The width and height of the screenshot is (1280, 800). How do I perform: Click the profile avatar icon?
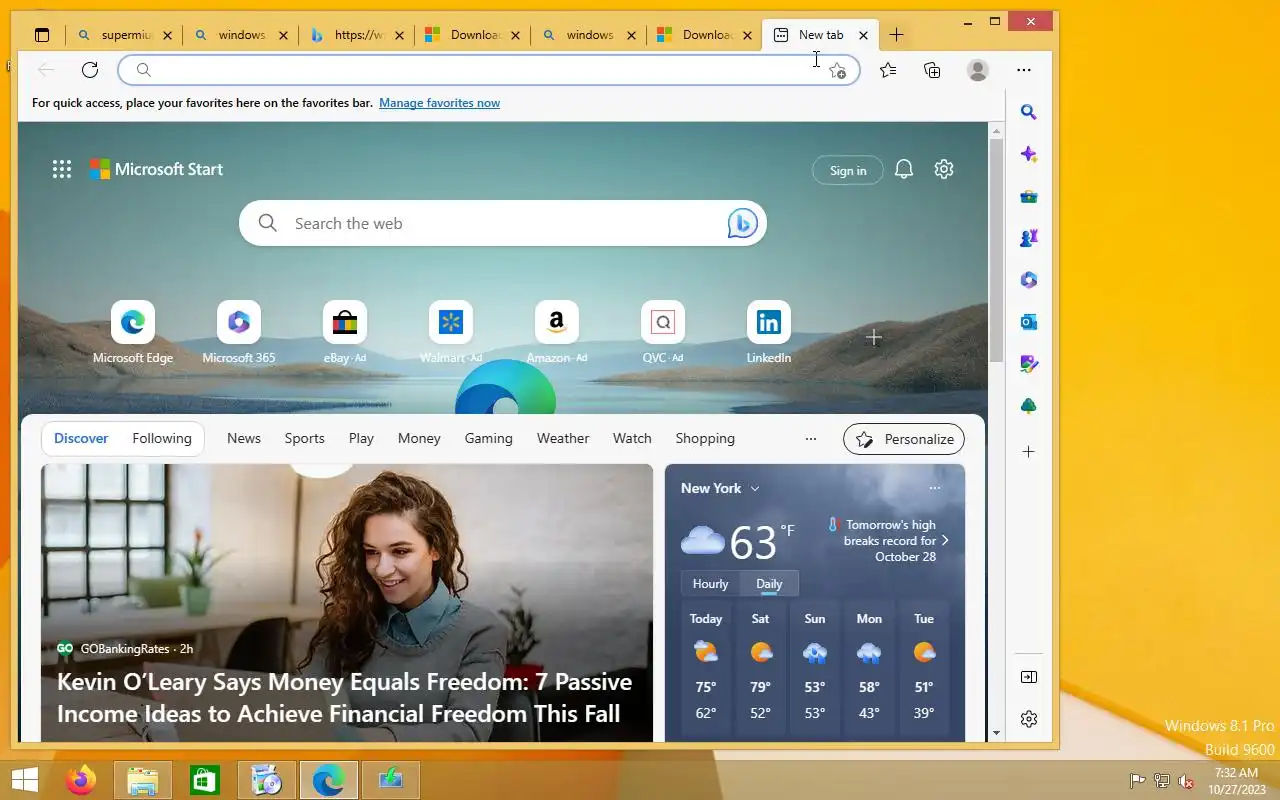pyautogui.click(x=978, y=70)
